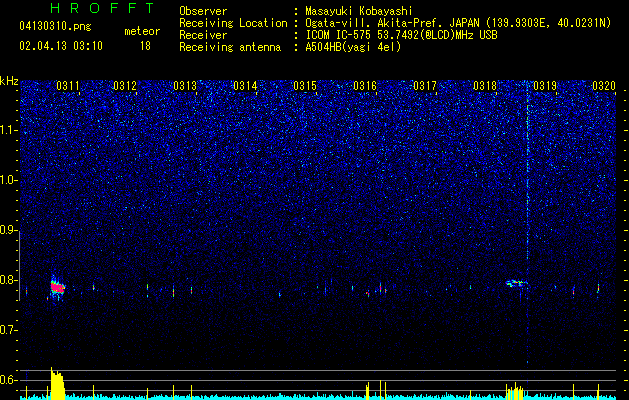Image resolution: width=629 pixels, height=400 pixels.
Task: Click the 0.9 kHz axis tick label
Action: point(9,230)
